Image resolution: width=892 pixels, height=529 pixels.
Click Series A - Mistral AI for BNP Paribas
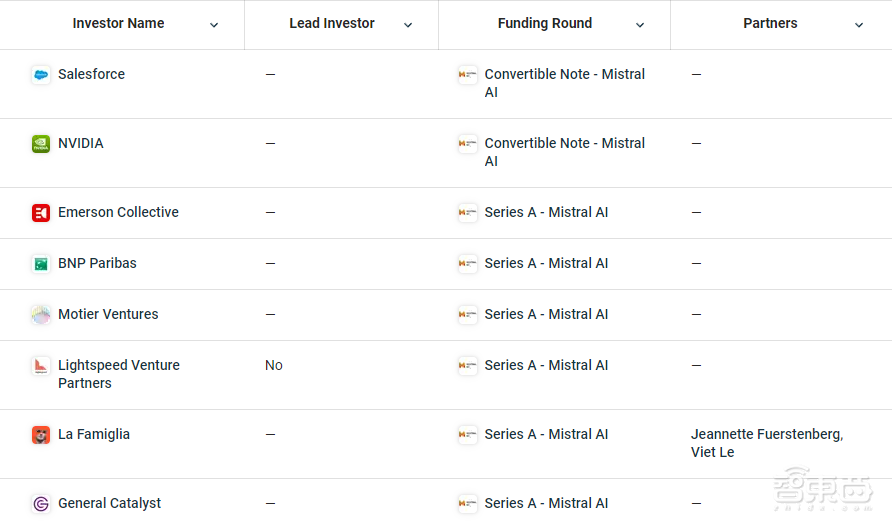pyautogui.click(x=546, y=264)
